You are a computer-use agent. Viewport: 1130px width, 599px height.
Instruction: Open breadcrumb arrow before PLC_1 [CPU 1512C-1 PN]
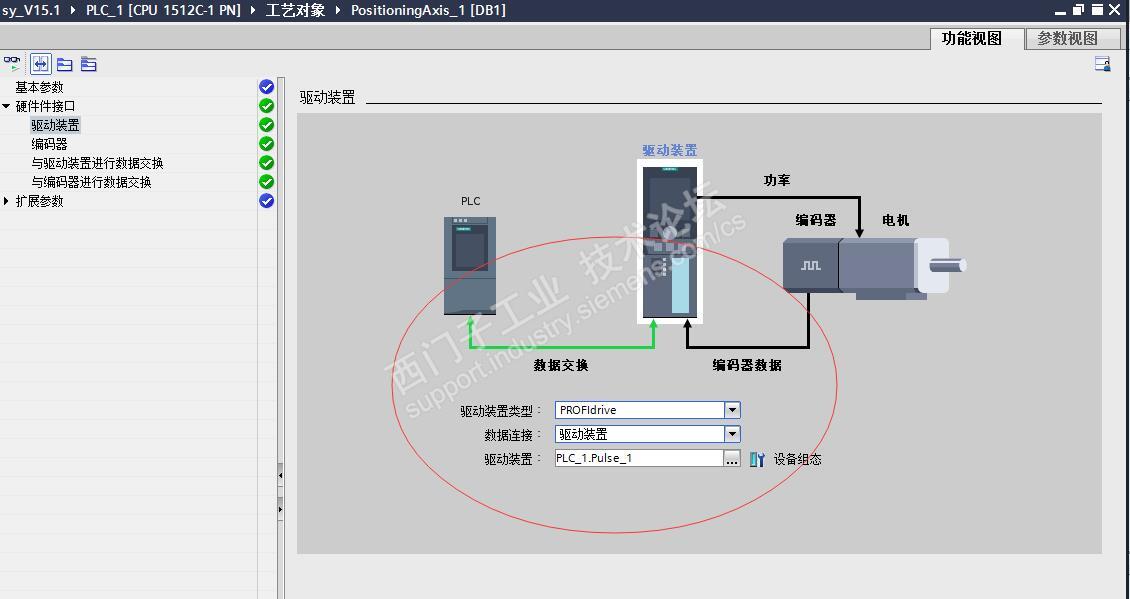(74, 10)
